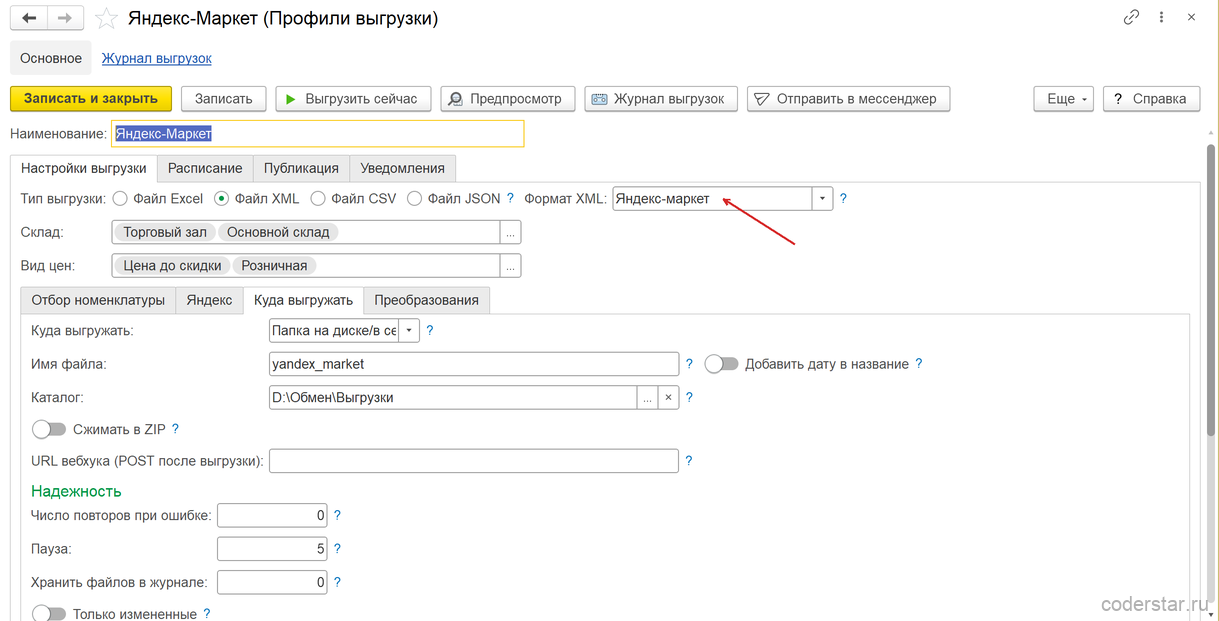This screenshot has height=621, width=1219.
Task: Click the Цена до скидки price tag
Action: pyautogui.click(x=173, y=266)
